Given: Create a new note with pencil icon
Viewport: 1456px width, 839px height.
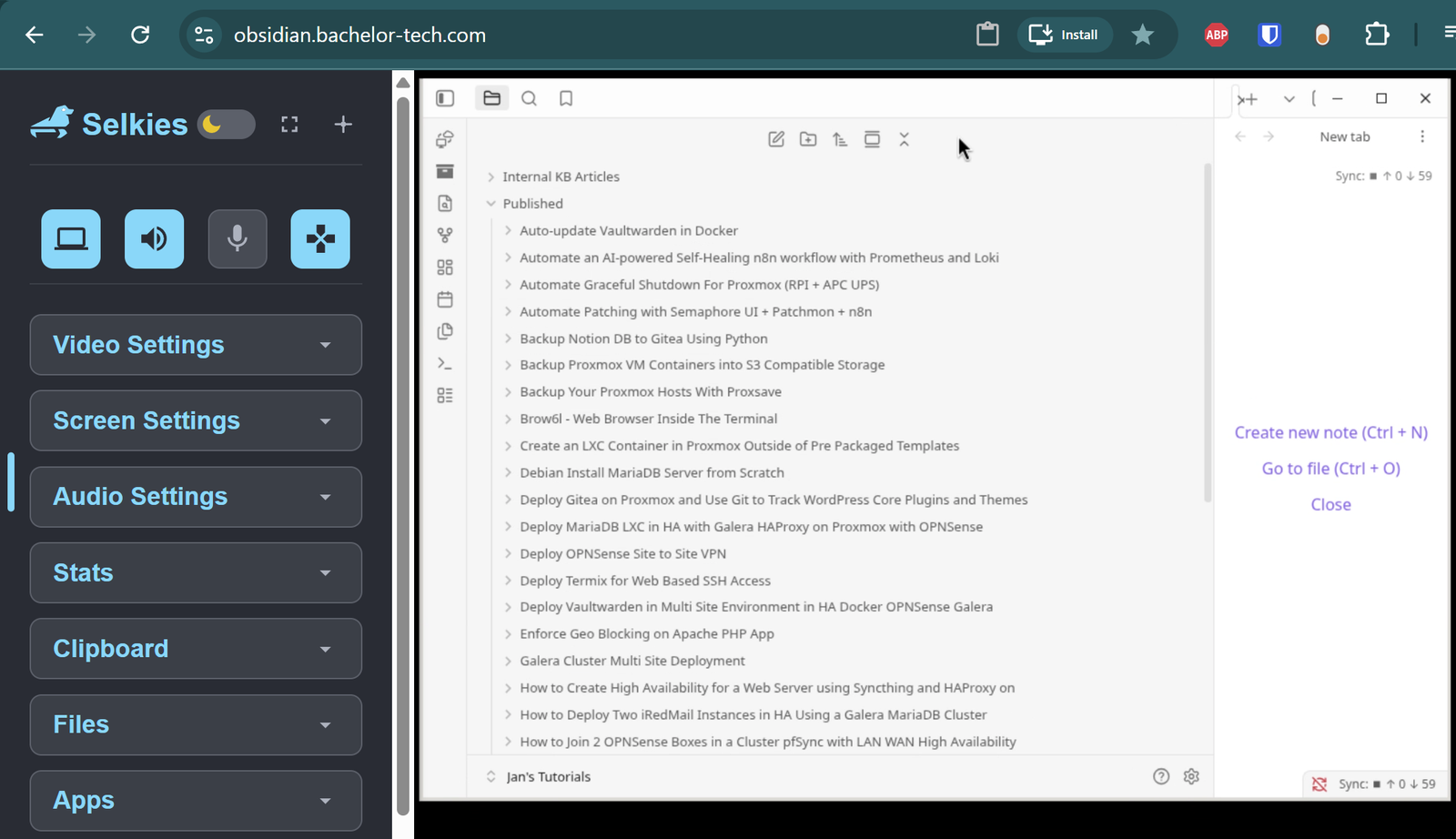Looking at the screenshot, I should (776, 139).
